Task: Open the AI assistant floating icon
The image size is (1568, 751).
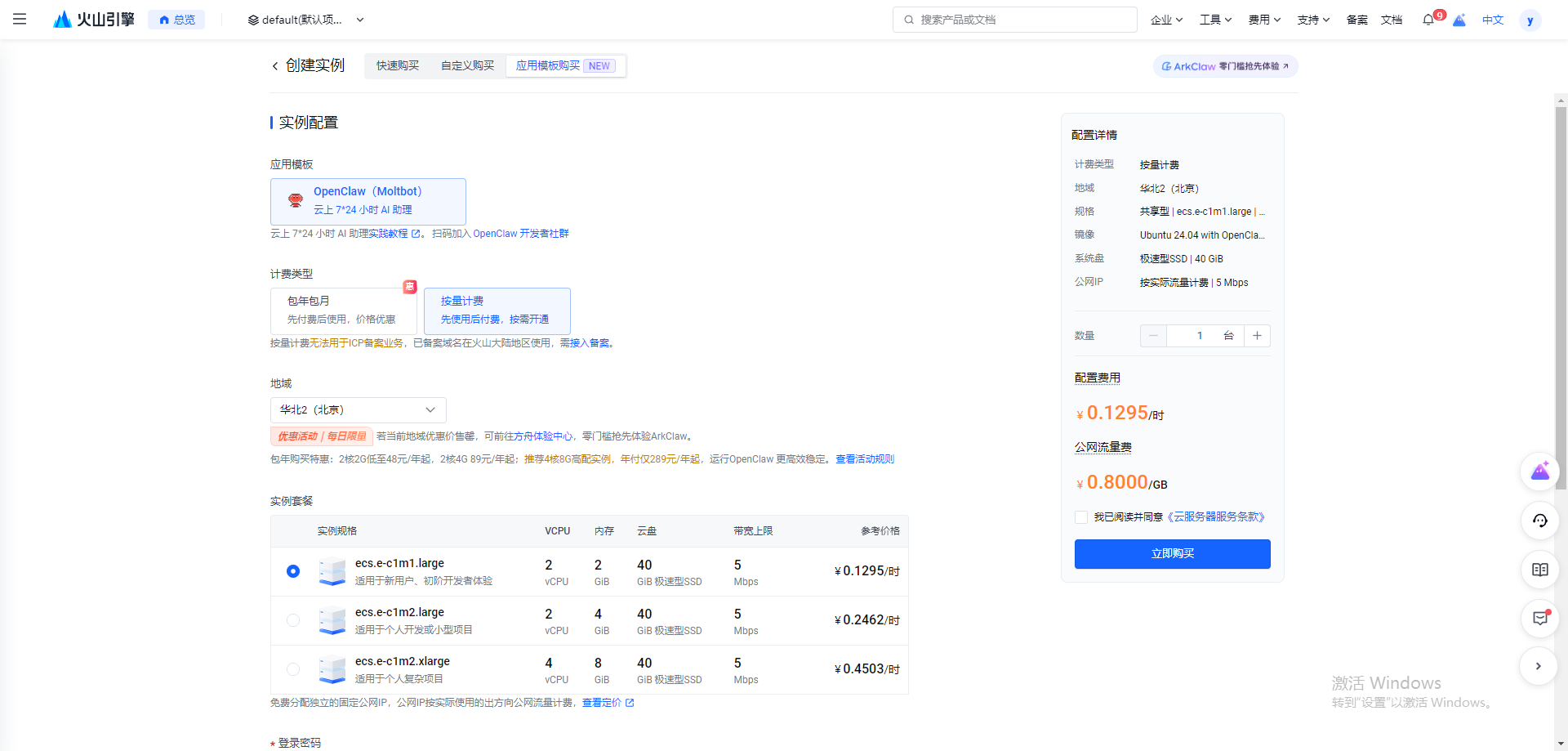Action: (x=1539, y=472)
